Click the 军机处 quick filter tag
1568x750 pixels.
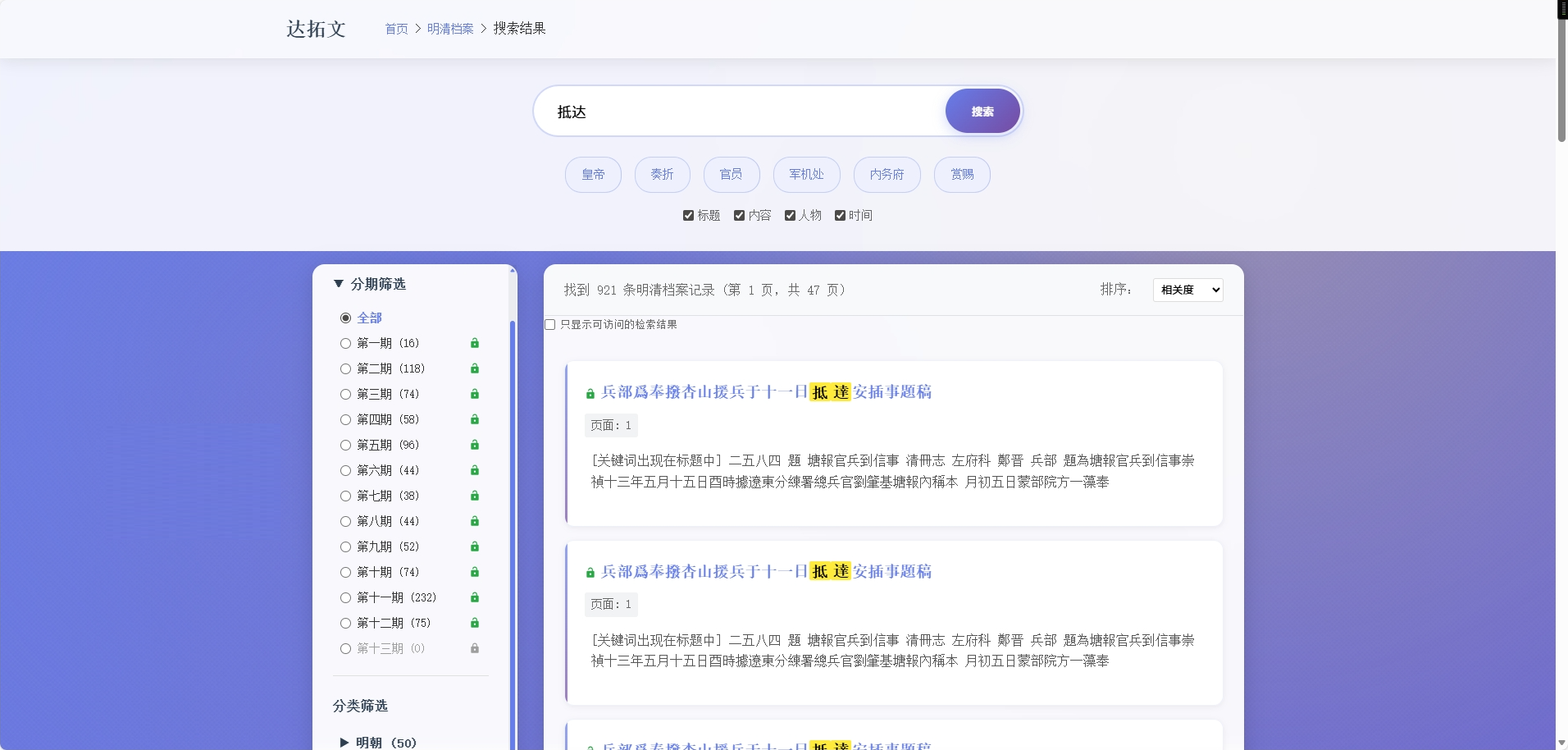(805, 174)
